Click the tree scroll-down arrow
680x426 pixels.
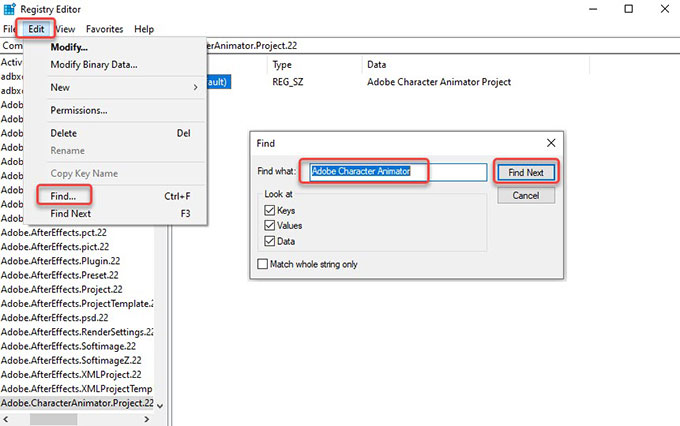pos(160,406)
